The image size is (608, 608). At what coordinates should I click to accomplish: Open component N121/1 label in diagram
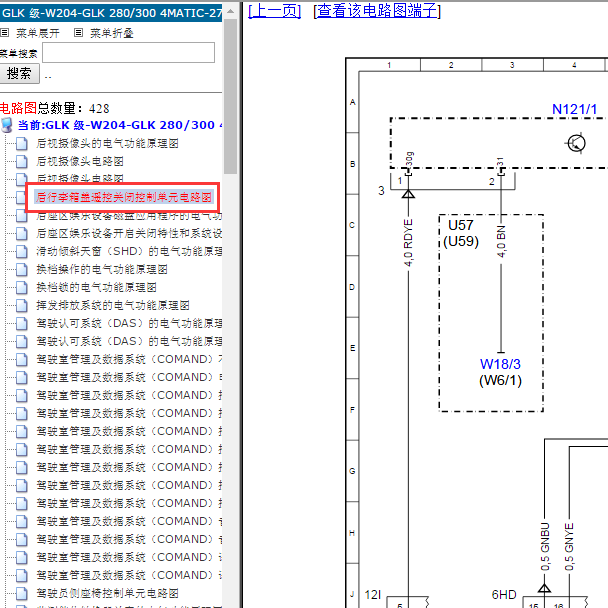pyautogui.click(x=574, y=109)
